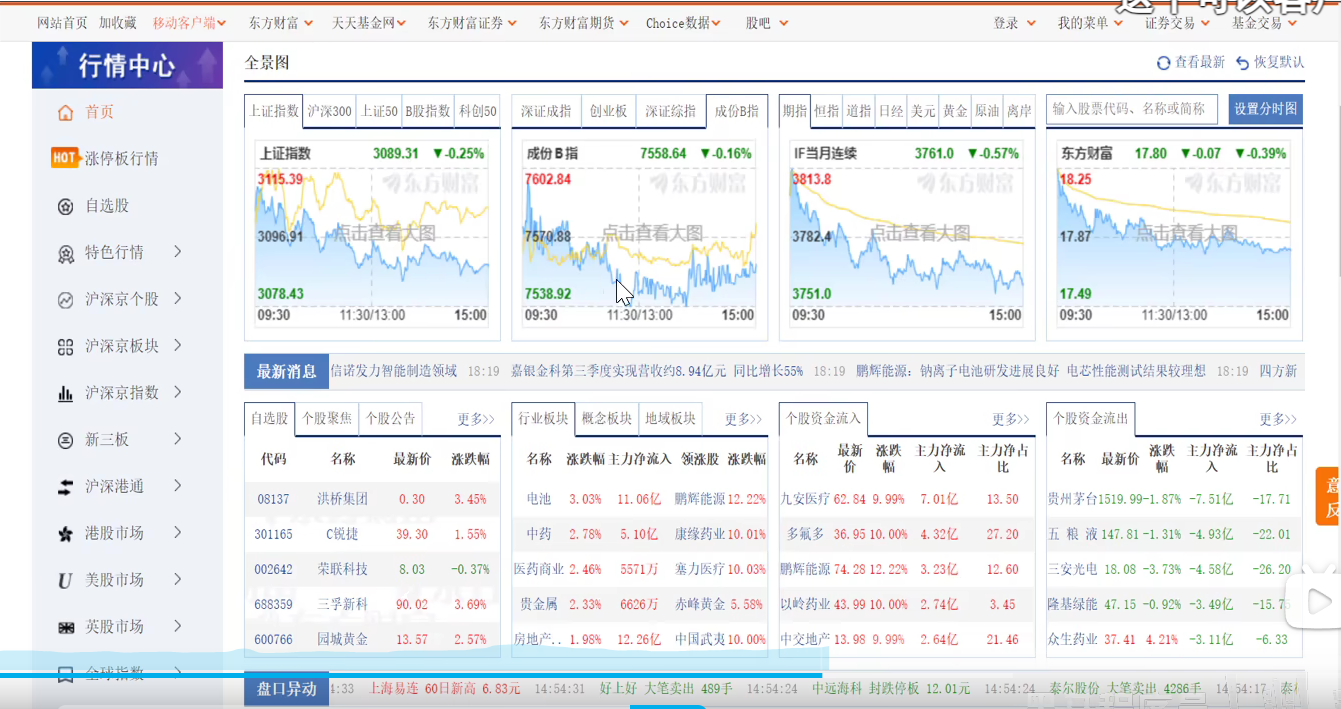Switch to the 黄金 futures tab
This screenshot has height=709, width=1341.
[955, 111]
